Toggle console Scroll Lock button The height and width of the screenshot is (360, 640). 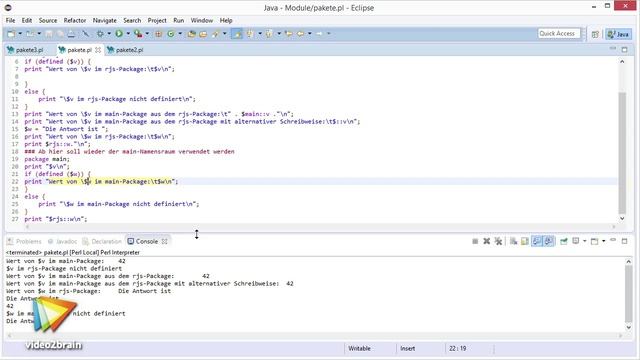[525, 242]
